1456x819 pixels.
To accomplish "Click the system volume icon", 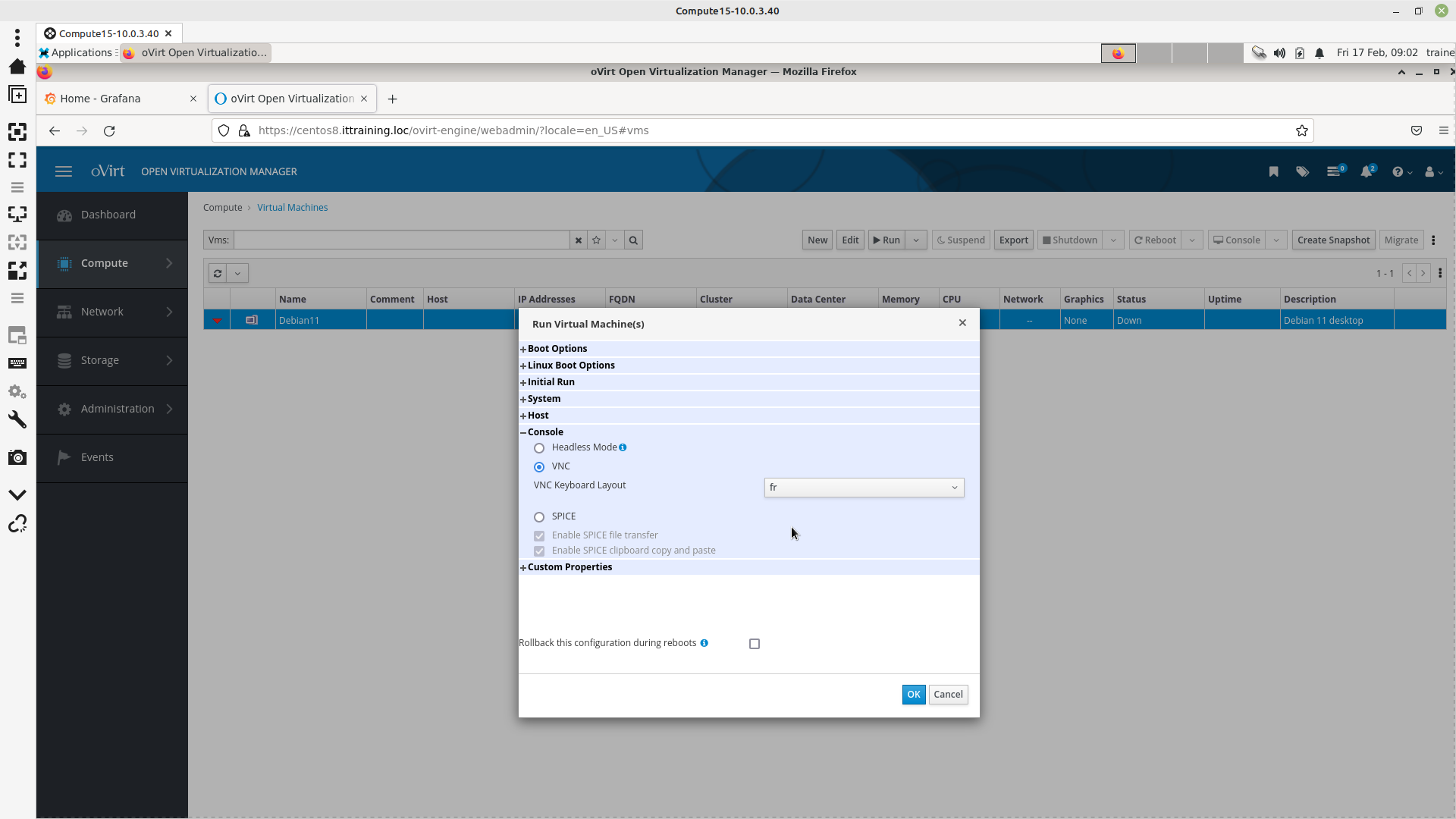I will pos(1279,53).
